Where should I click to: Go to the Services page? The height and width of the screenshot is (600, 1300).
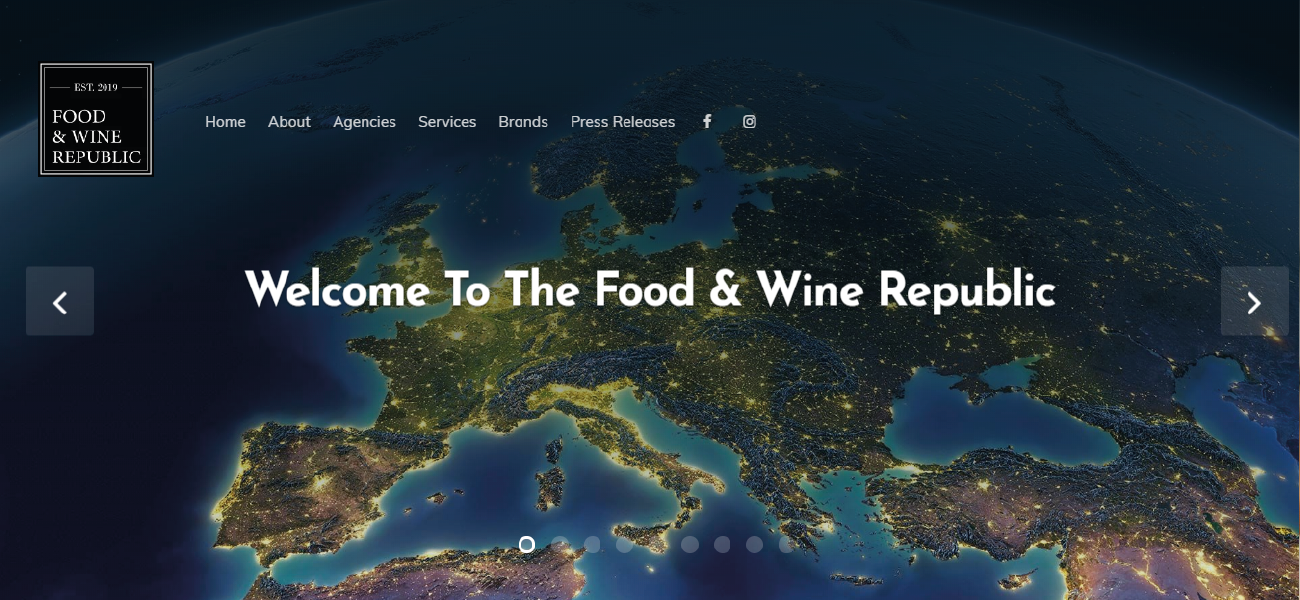click(447, 121)
